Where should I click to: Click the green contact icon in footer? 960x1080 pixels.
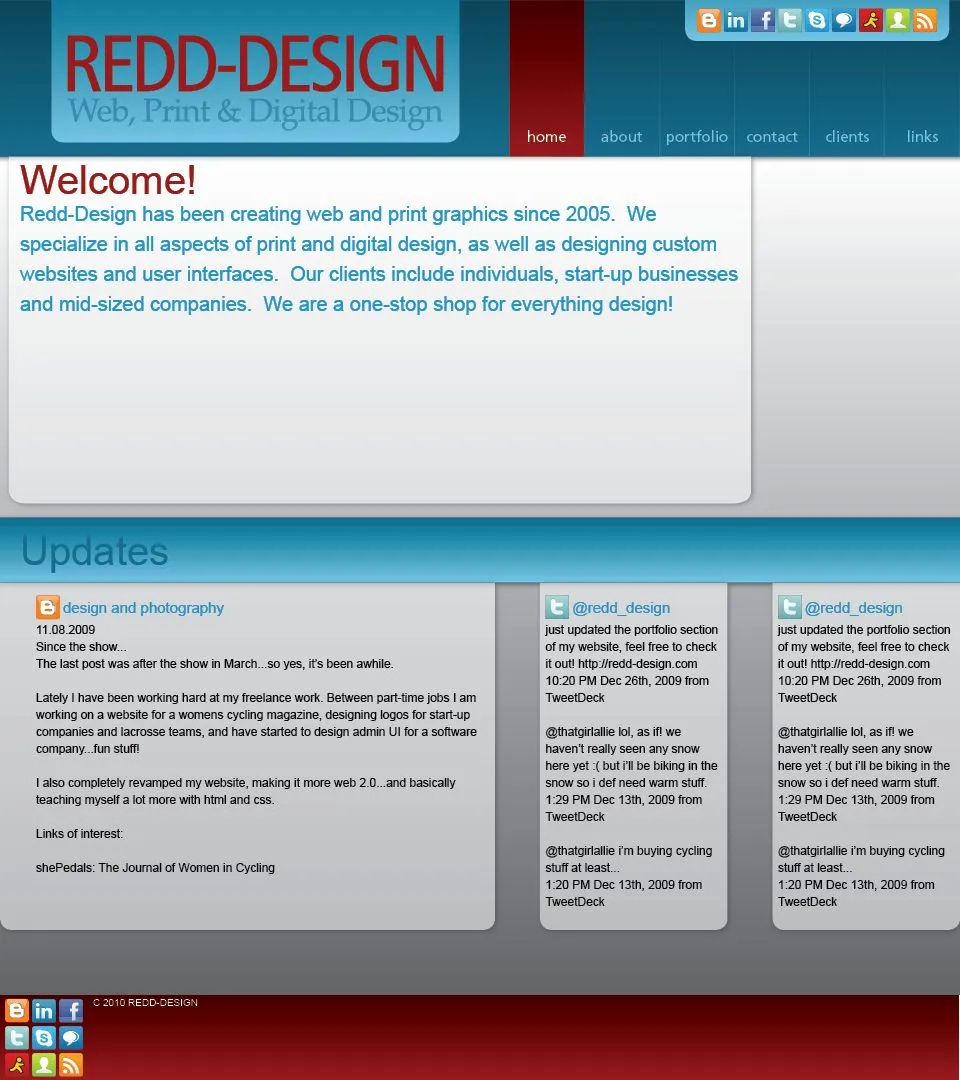[44, 1065]
